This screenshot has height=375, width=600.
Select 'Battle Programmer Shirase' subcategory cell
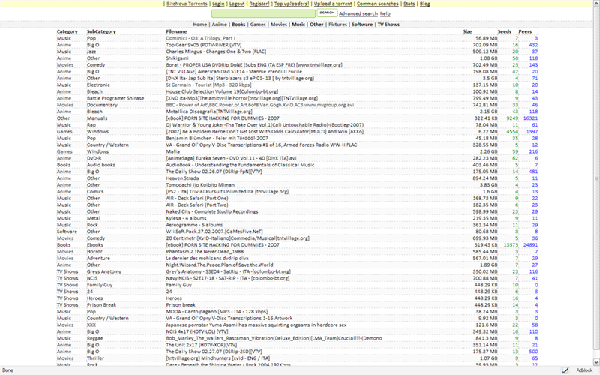pyautogui.click(x=116, y=98)
